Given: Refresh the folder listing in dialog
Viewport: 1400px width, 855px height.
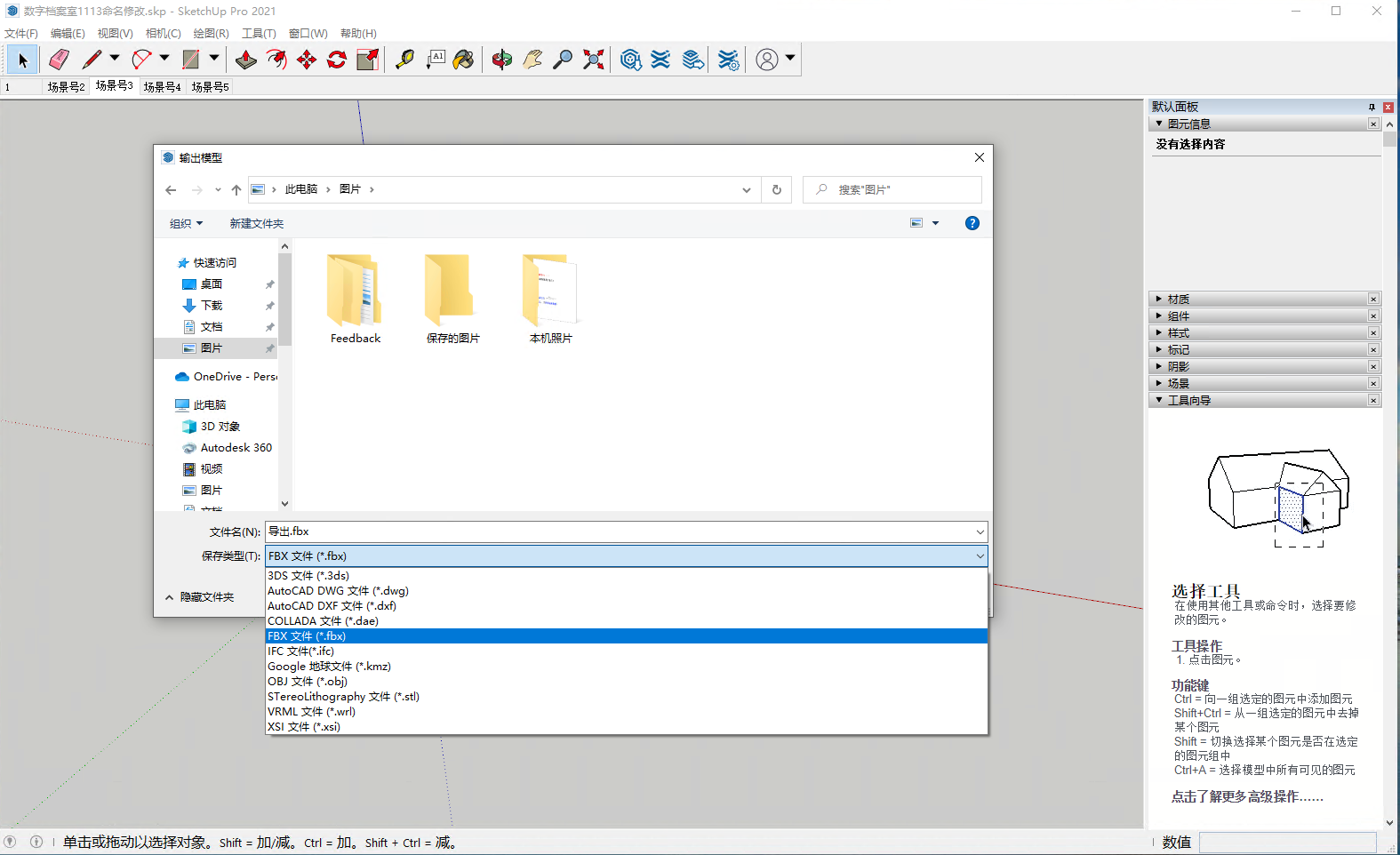Looking at the screenshot, I should pos(777,189).
